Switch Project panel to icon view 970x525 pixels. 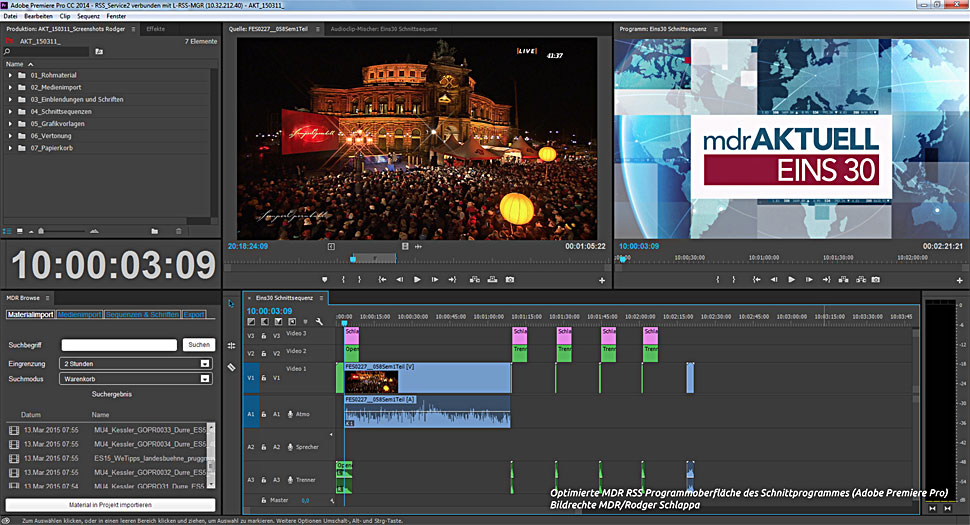(20, 231)
